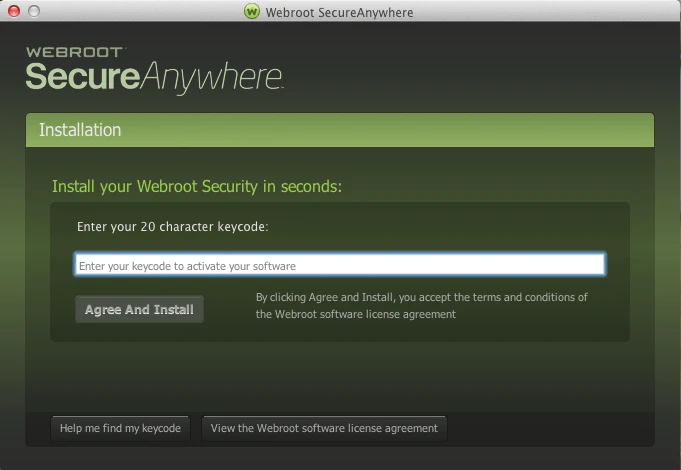The width and height of the screenshot is (681, 470).
Task: Close the Webroot SecureAnywhere window
Action: 14,11
